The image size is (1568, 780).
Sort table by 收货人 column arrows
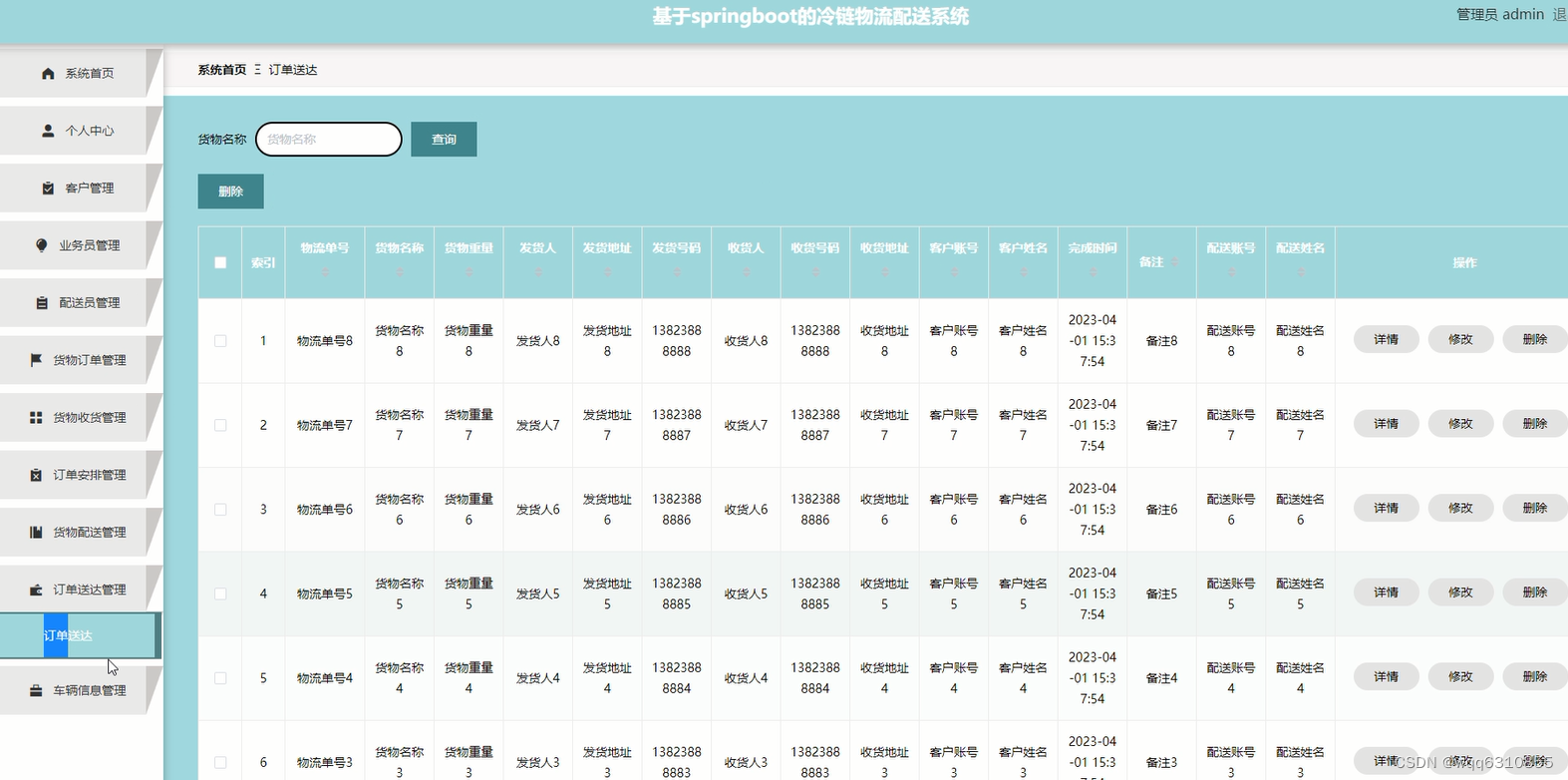(746, 271)
